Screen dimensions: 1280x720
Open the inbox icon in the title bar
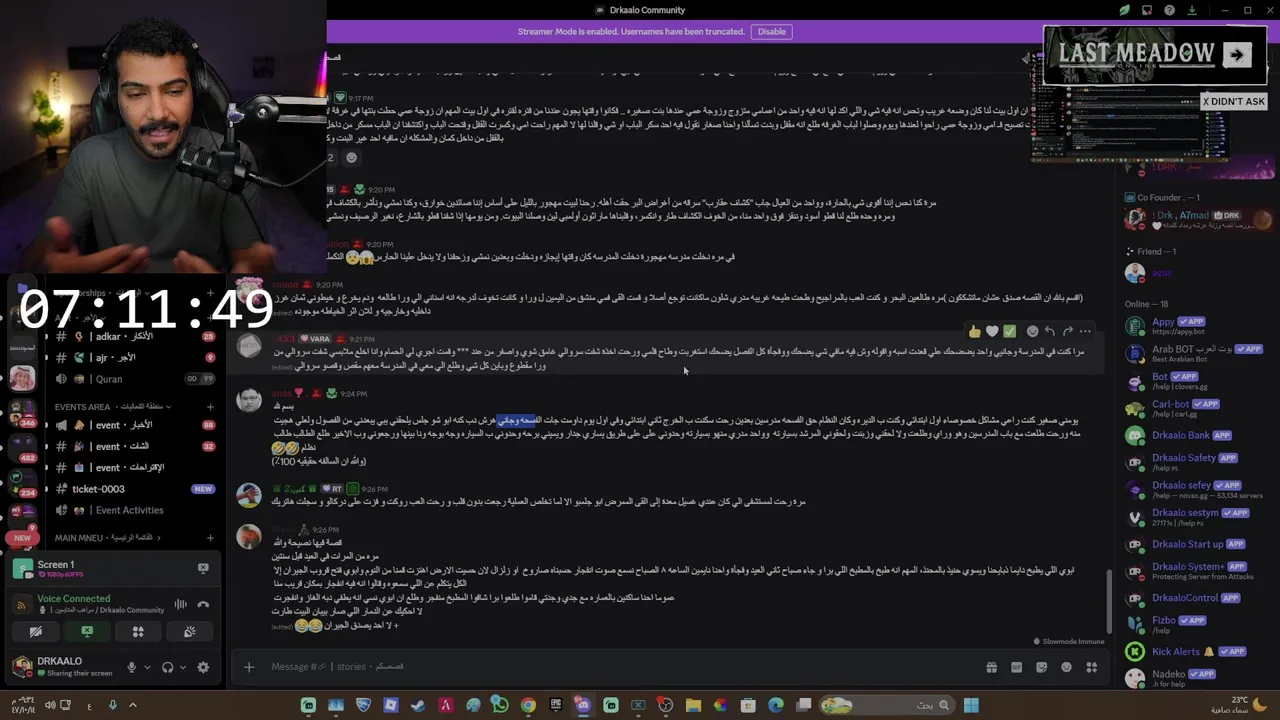point(1147,10)
